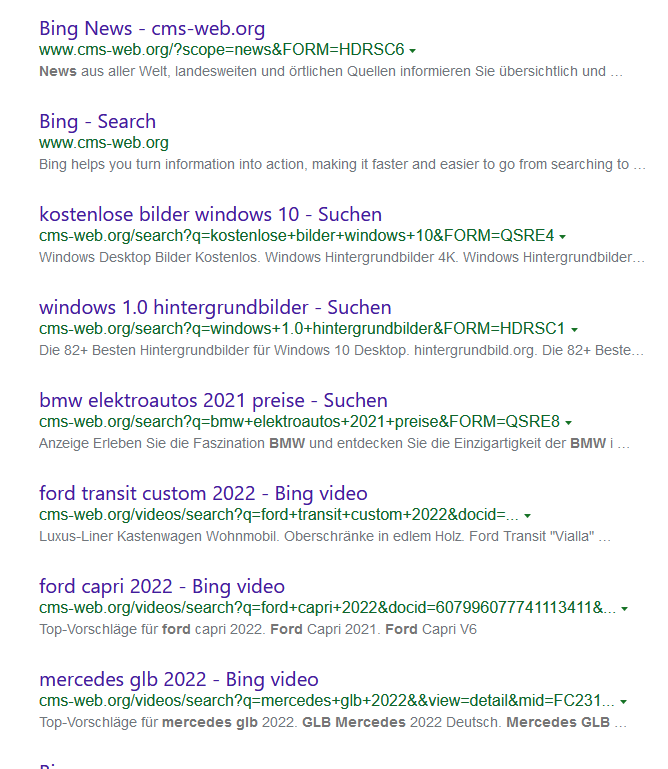Expand dropdown arrow after ford transit custom URL

coord(528,516)
